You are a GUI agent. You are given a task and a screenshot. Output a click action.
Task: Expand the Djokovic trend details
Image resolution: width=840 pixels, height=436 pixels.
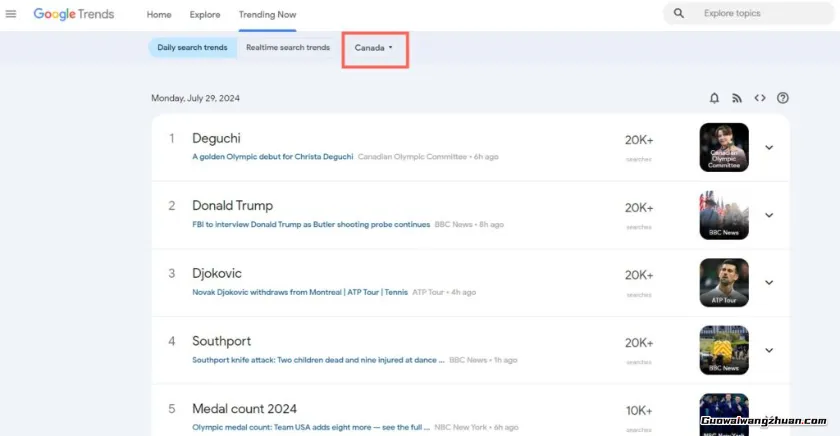point(769,282)
